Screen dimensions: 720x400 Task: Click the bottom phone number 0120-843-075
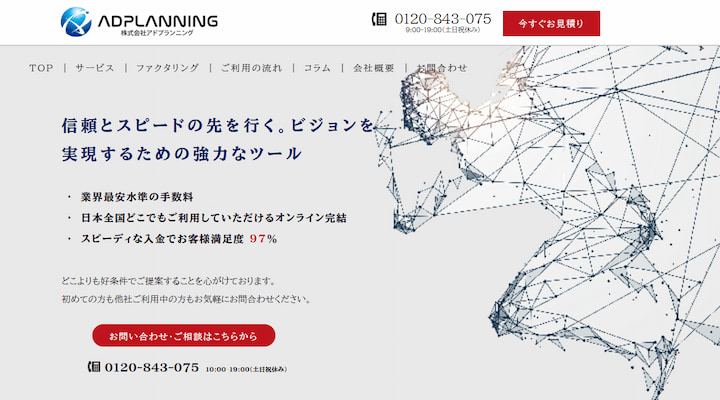pos(152,367)
